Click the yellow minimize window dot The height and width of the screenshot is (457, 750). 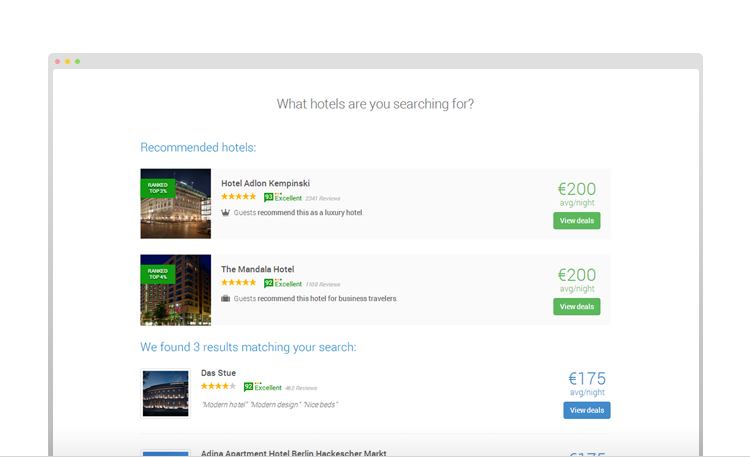[67, 61]
